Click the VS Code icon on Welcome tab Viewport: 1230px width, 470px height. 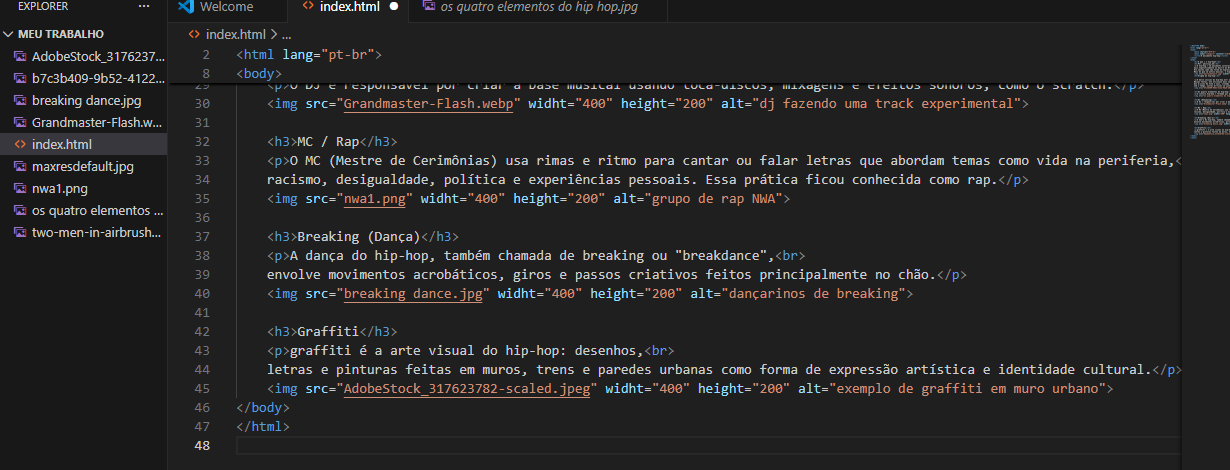click(x=185, y=7)
